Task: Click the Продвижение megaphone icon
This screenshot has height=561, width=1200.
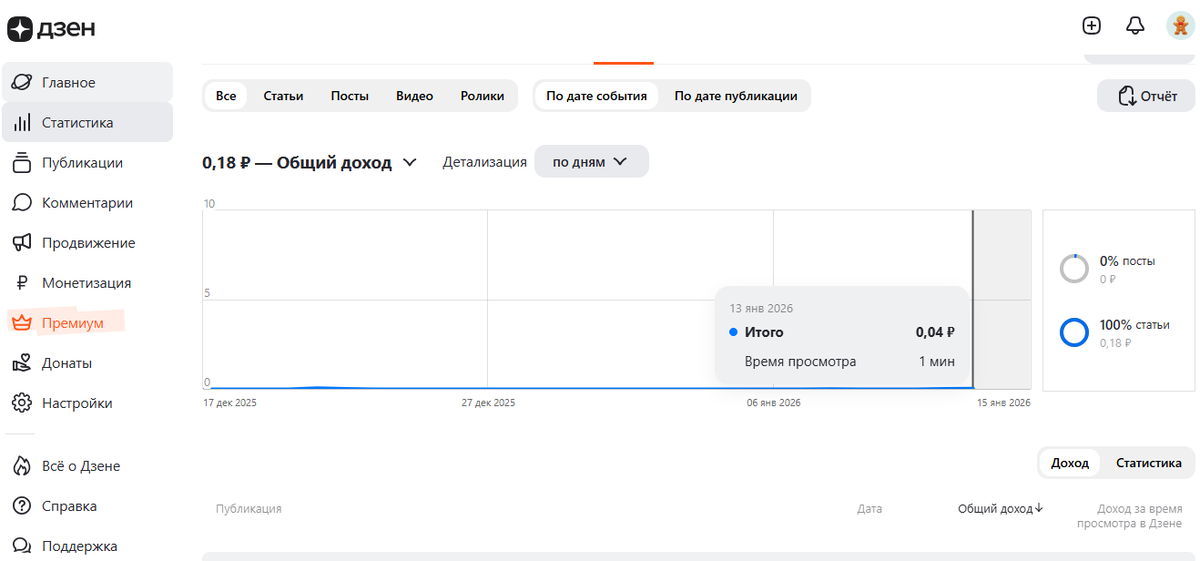Action: click(21, 243)
